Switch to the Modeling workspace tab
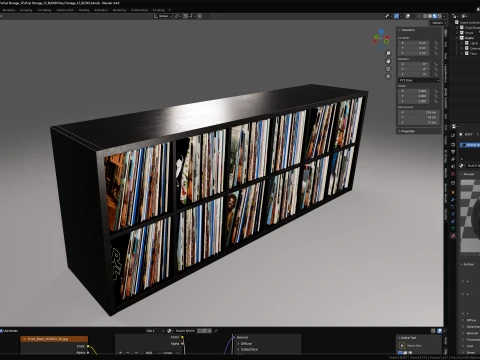This screenshot has width=480, height=360. point(9,10)
